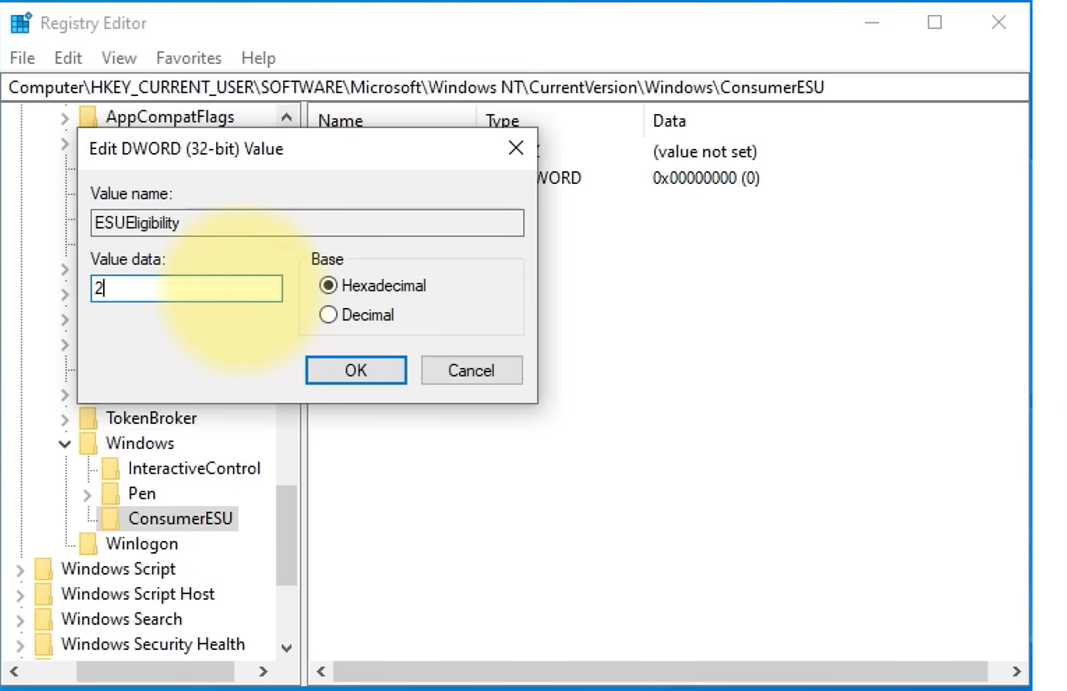Select the Winlogon folder icon
This screenshot has height=691, width=1067.
click(x=88, y=543)
